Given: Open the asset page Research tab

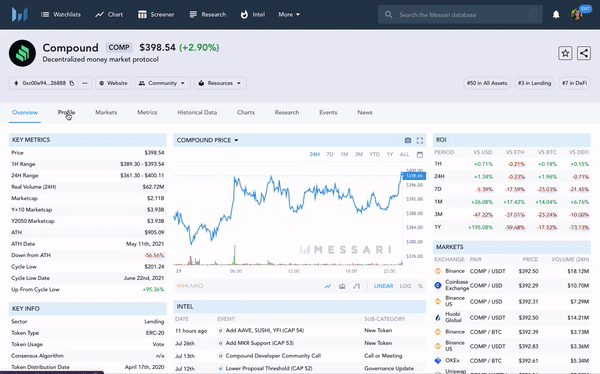Looking at the screenshot, I should (x=287, y=113).
